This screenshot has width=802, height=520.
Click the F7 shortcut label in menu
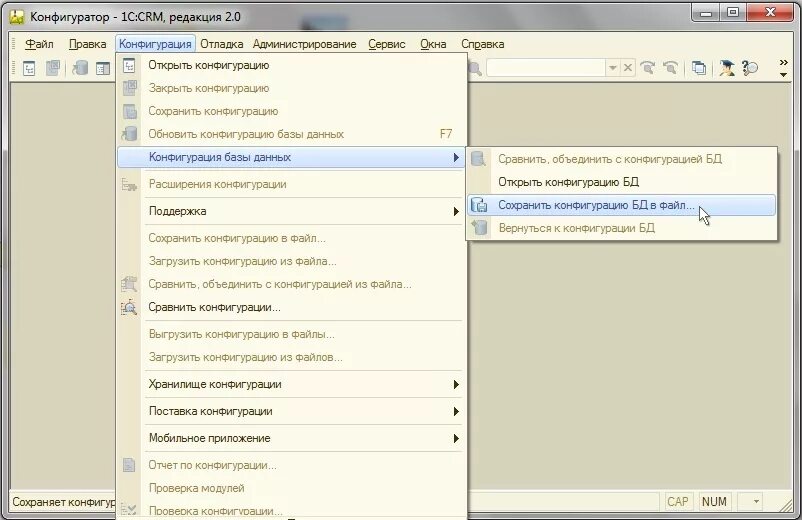click(x=446, y=134)
